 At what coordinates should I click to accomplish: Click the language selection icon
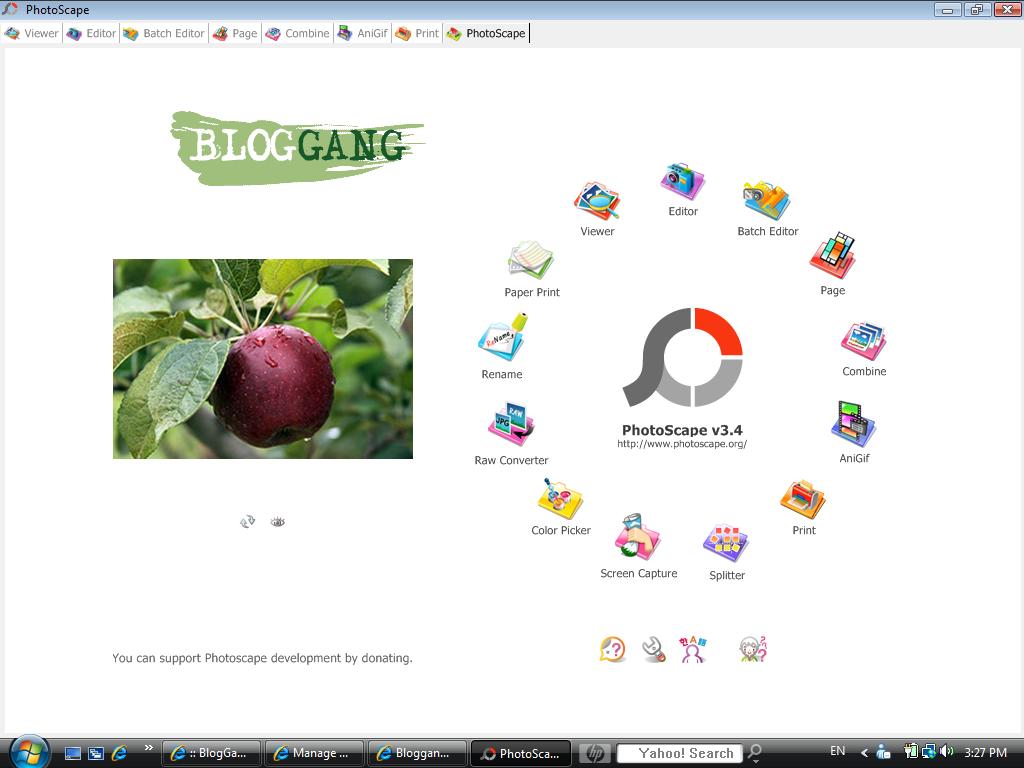[x=693, y=650]
